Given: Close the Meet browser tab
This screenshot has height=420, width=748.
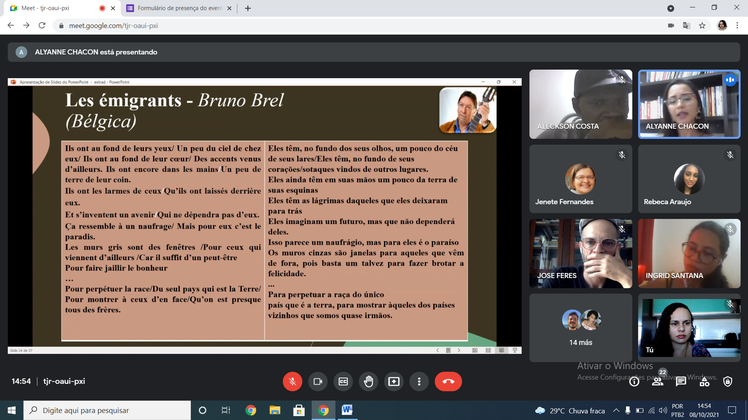Looking at the screenshot, I should click(x=113, y=8).
